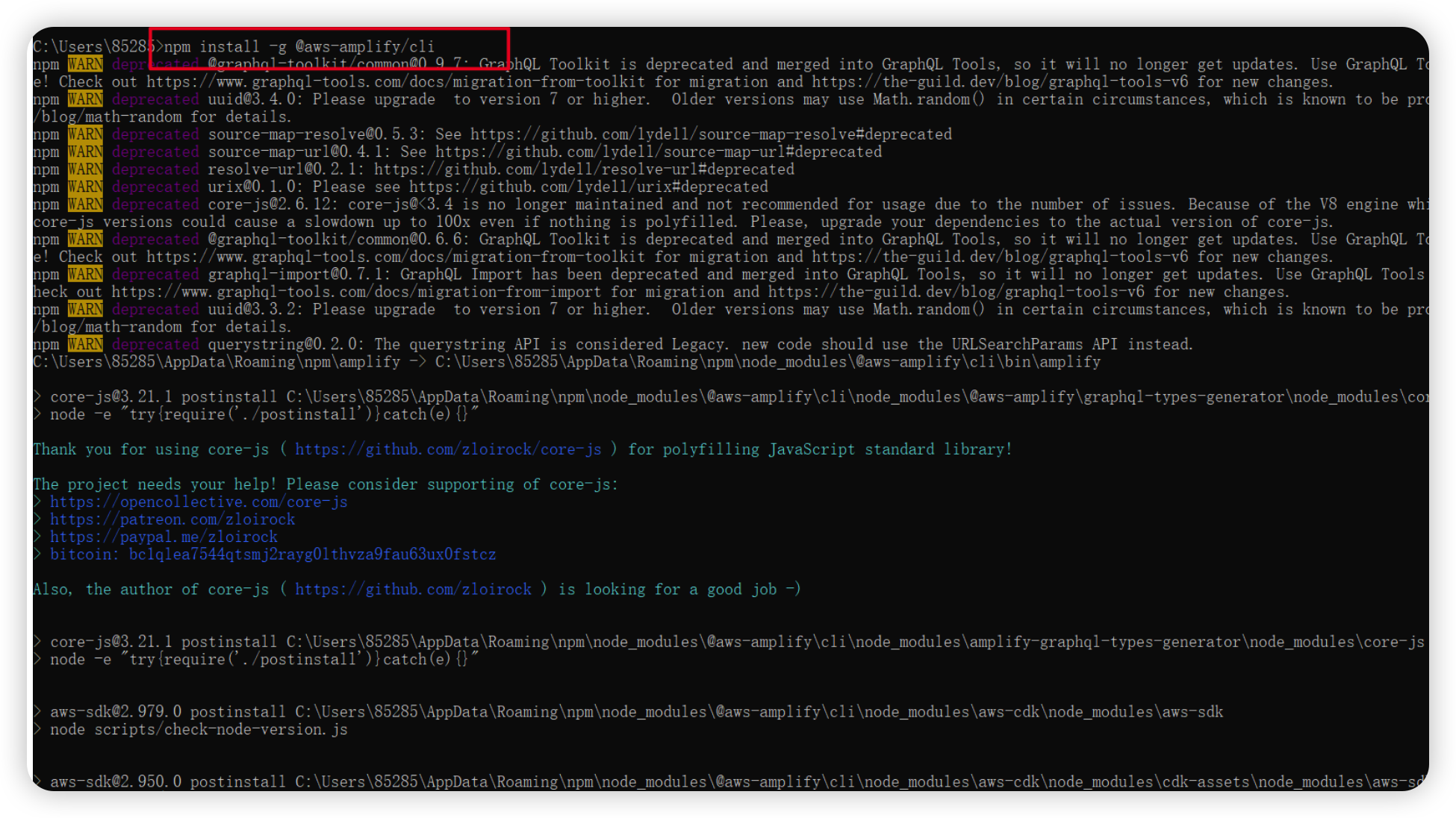Open the patreon.com/zloirock link
1456x818 pixels.
172,519
